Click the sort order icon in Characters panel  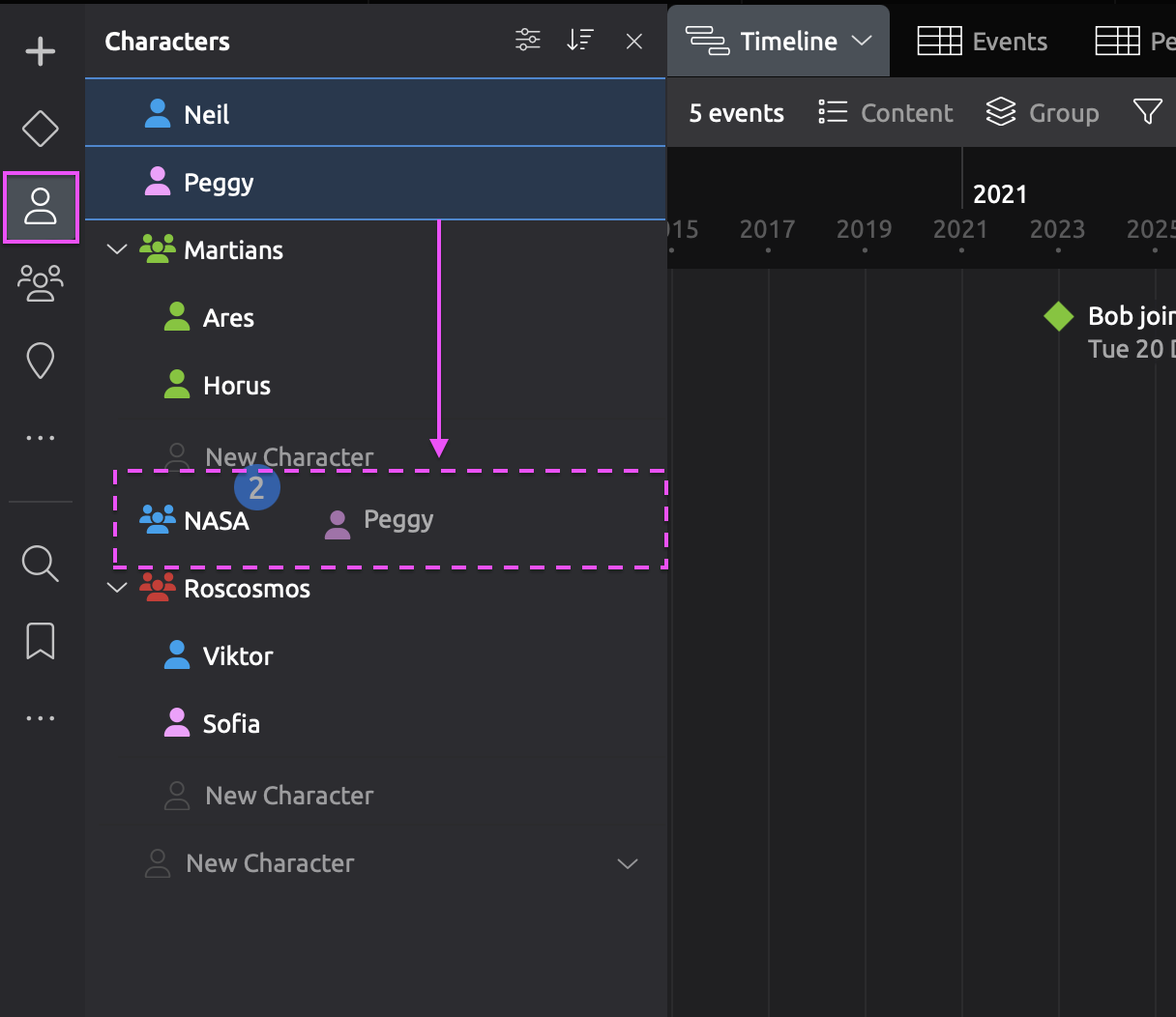[x=580, y=41]
